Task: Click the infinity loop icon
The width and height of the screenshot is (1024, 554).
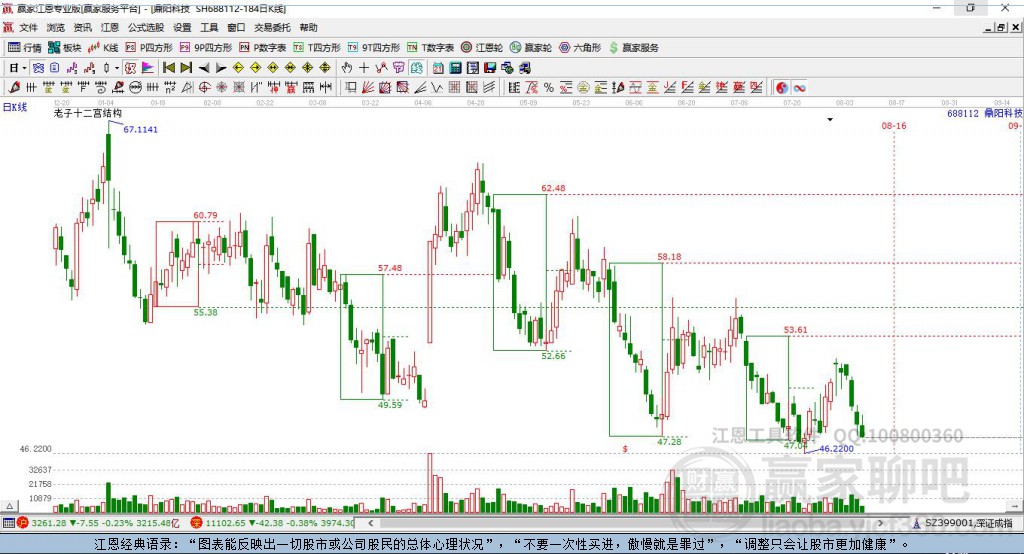Action: (x=799, y=88)
